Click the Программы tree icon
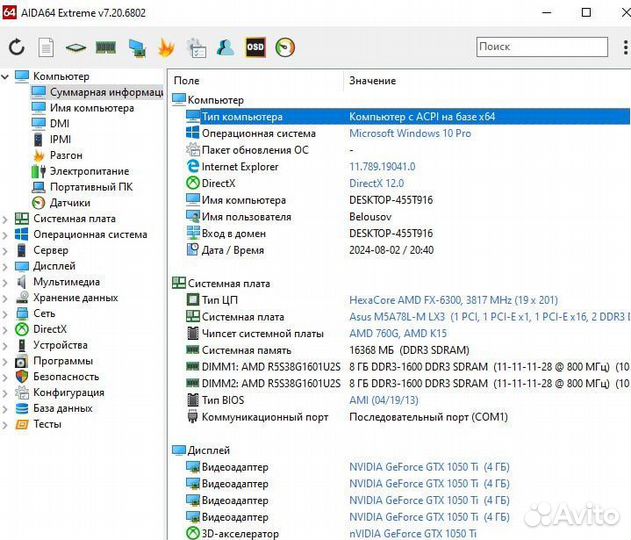The width and height of the screenshot is (631, 540). (x=22, y=361)
